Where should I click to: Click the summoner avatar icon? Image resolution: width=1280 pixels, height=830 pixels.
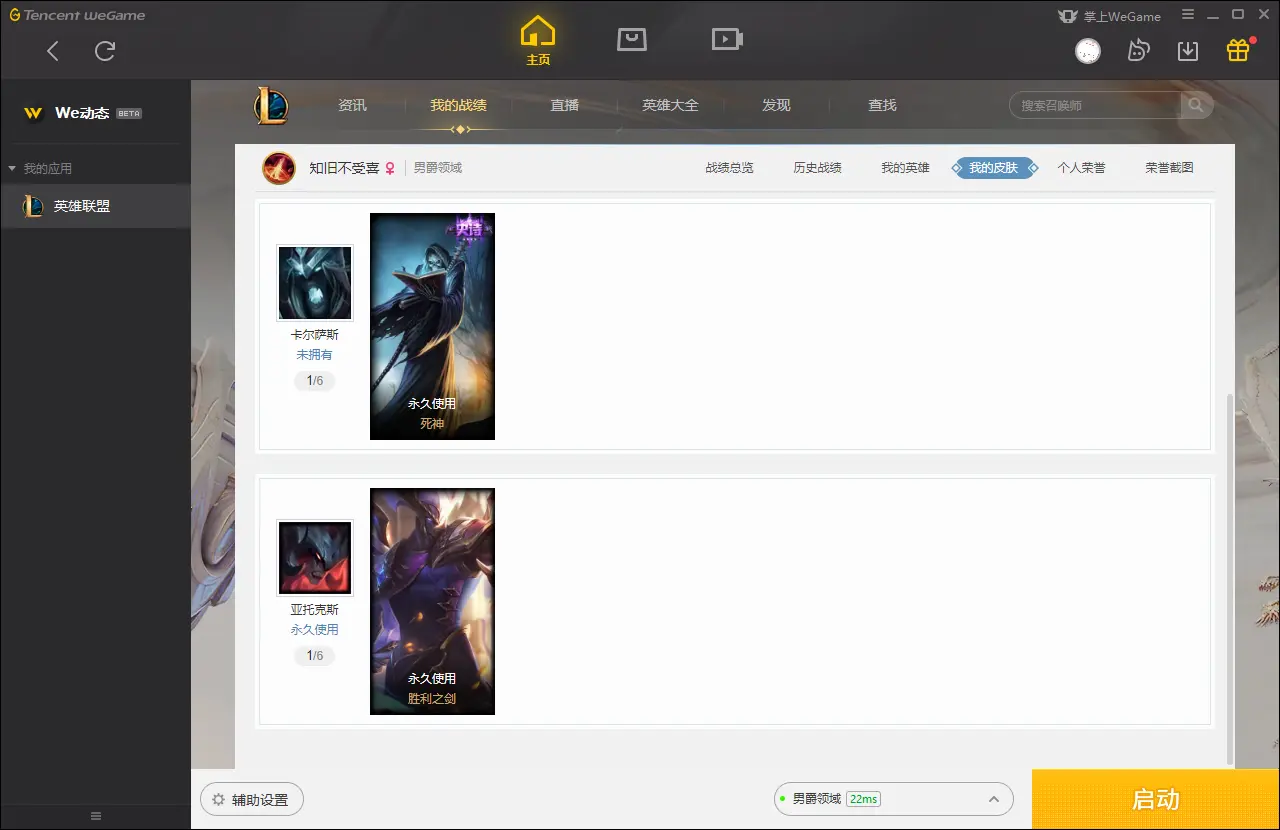279,168
